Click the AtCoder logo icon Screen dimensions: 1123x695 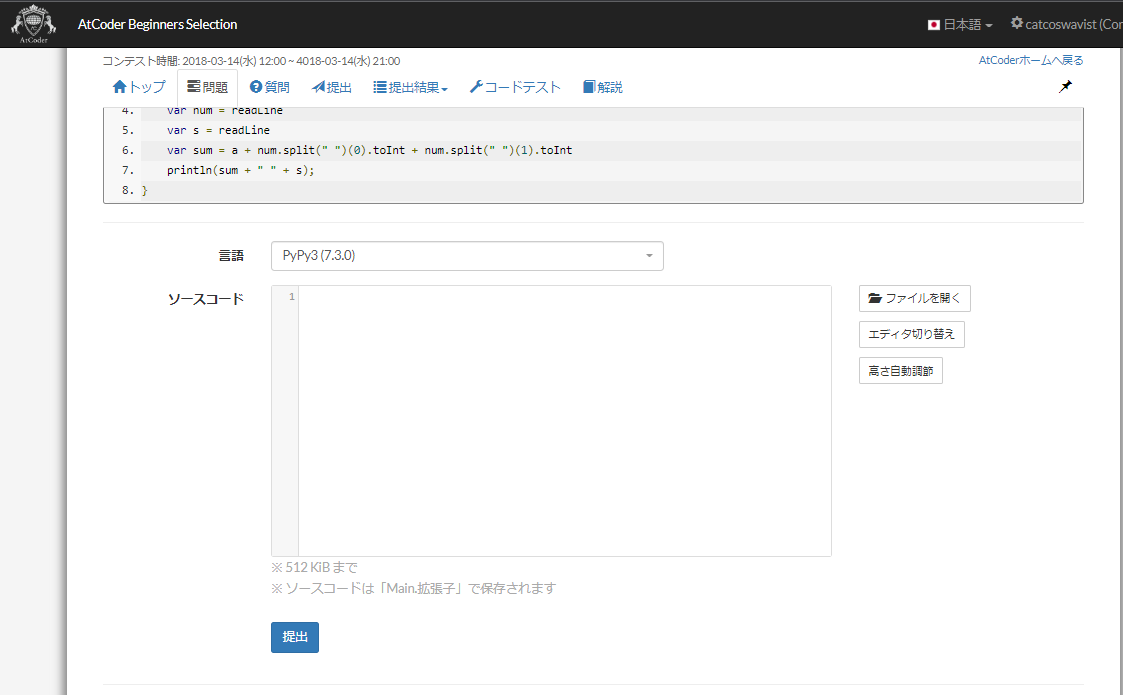[33, 24]
